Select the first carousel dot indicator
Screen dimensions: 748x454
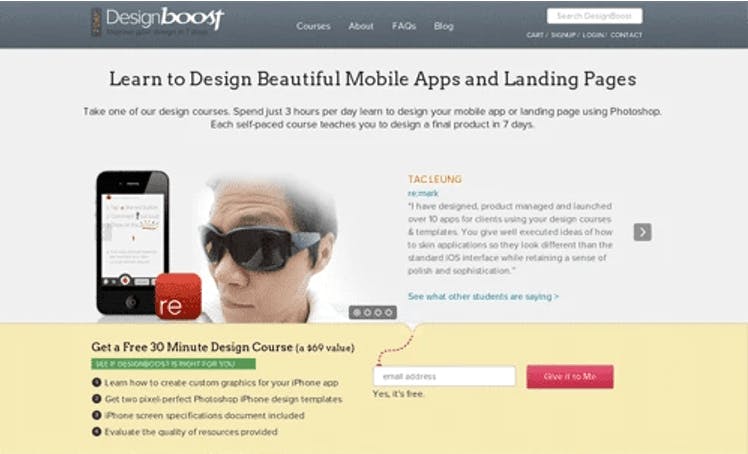[x=357, y=312]
